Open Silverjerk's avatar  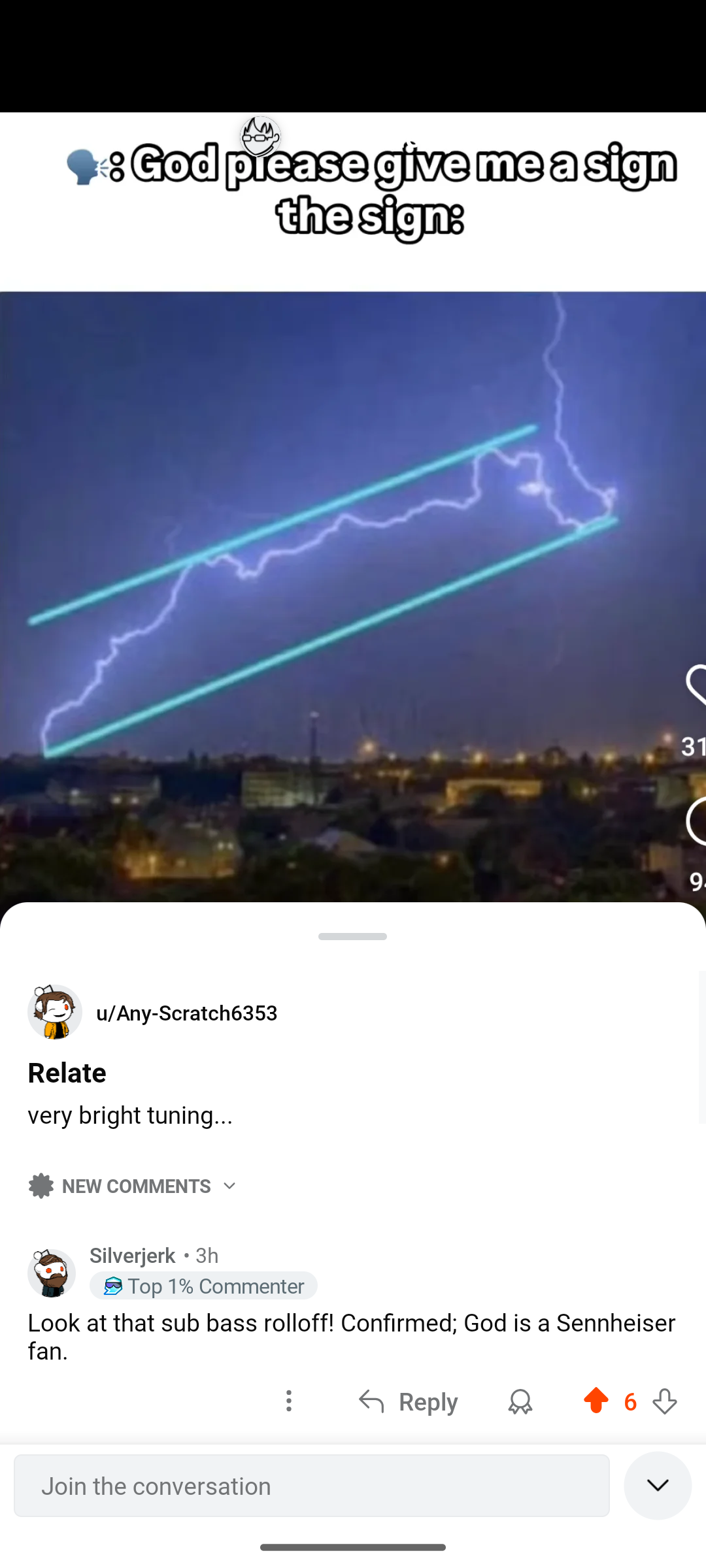51,1273
